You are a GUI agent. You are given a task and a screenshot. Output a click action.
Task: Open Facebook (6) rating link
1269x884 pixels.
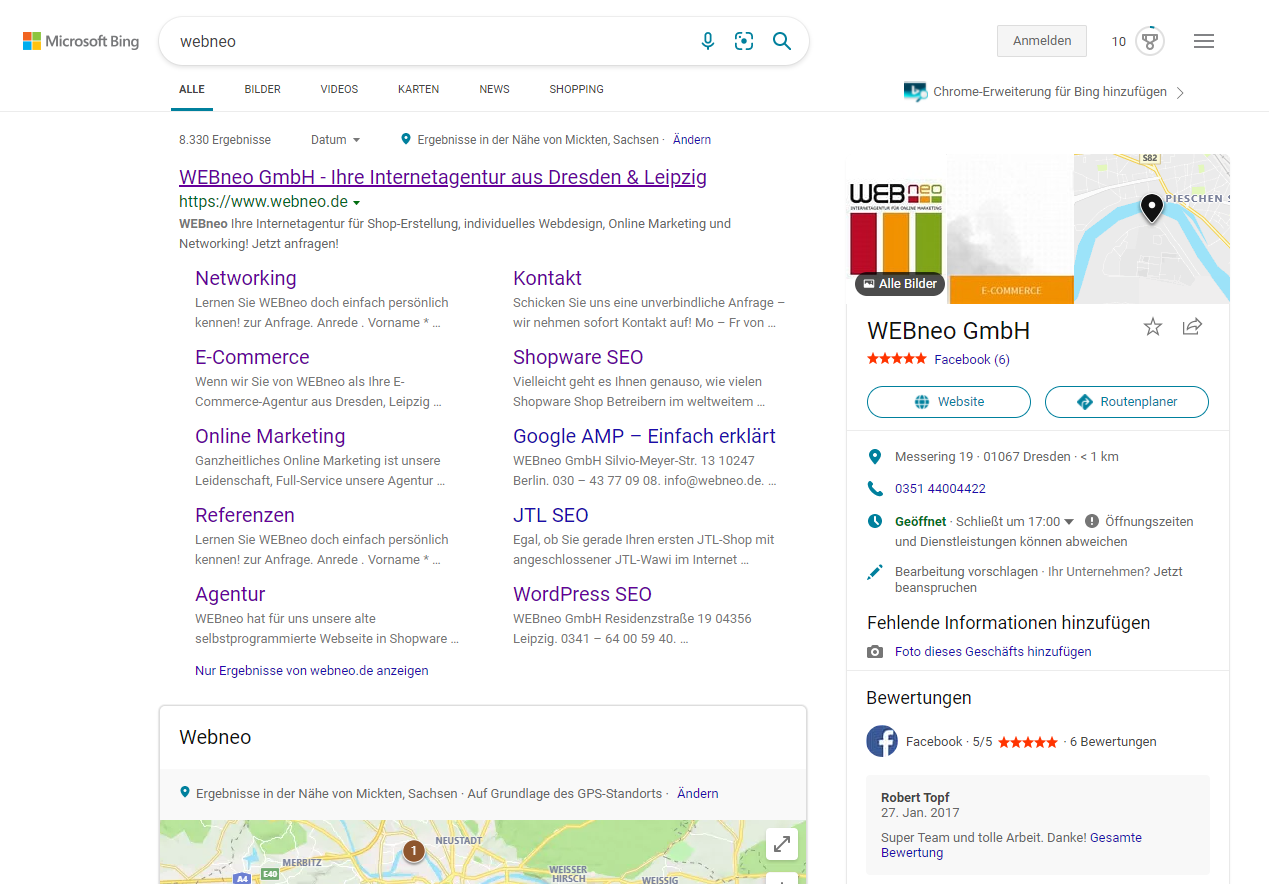click(x=972, y=360)
